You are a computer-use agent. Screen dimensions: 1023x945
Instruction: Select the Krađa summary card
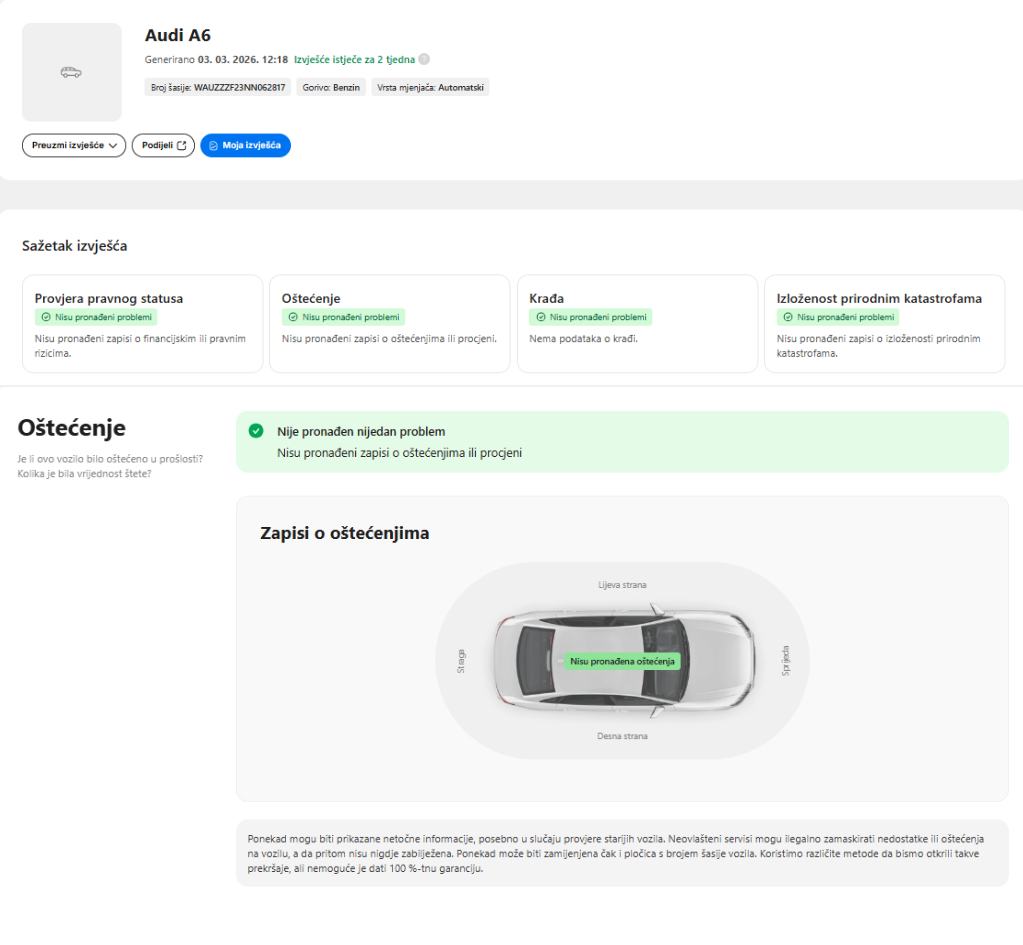pyautogui.click(x=637, y=323)
